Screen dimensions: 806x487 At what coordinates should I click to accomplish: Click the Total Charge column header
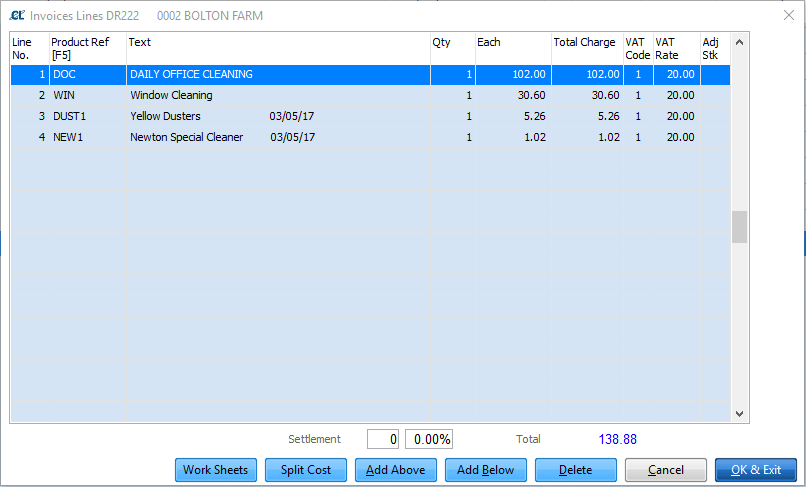click(x=587, y=48)
